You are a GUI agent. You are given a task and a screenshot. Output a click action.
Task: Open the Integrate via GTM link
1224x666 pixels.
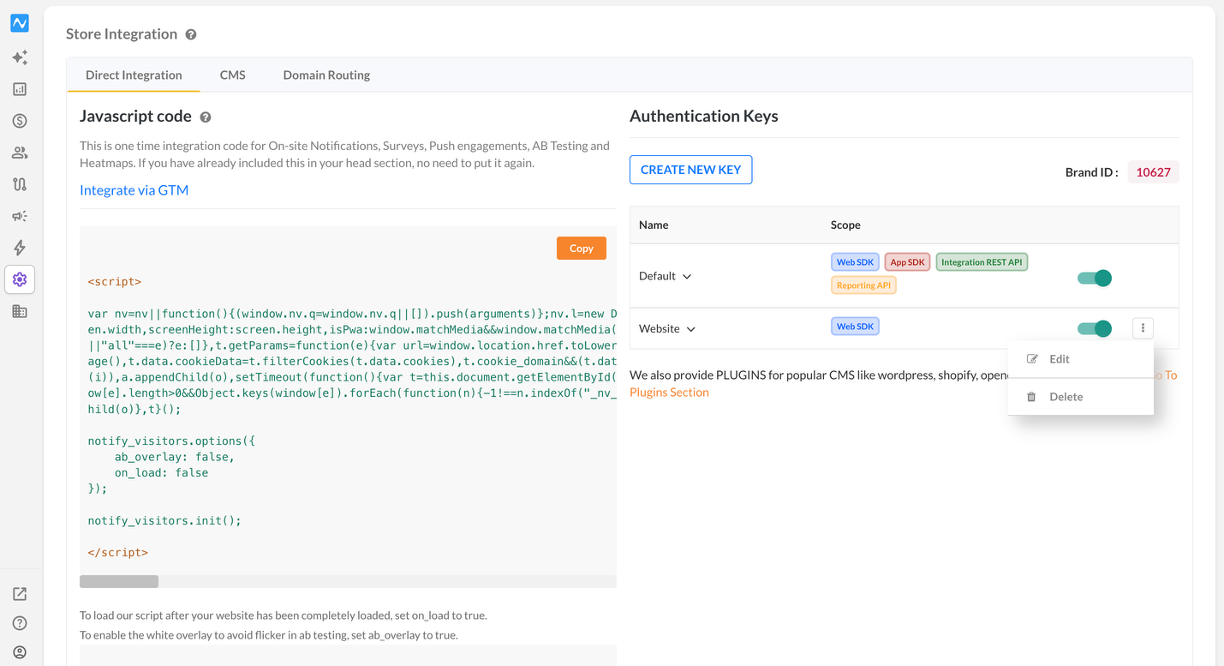click(134, 190)
